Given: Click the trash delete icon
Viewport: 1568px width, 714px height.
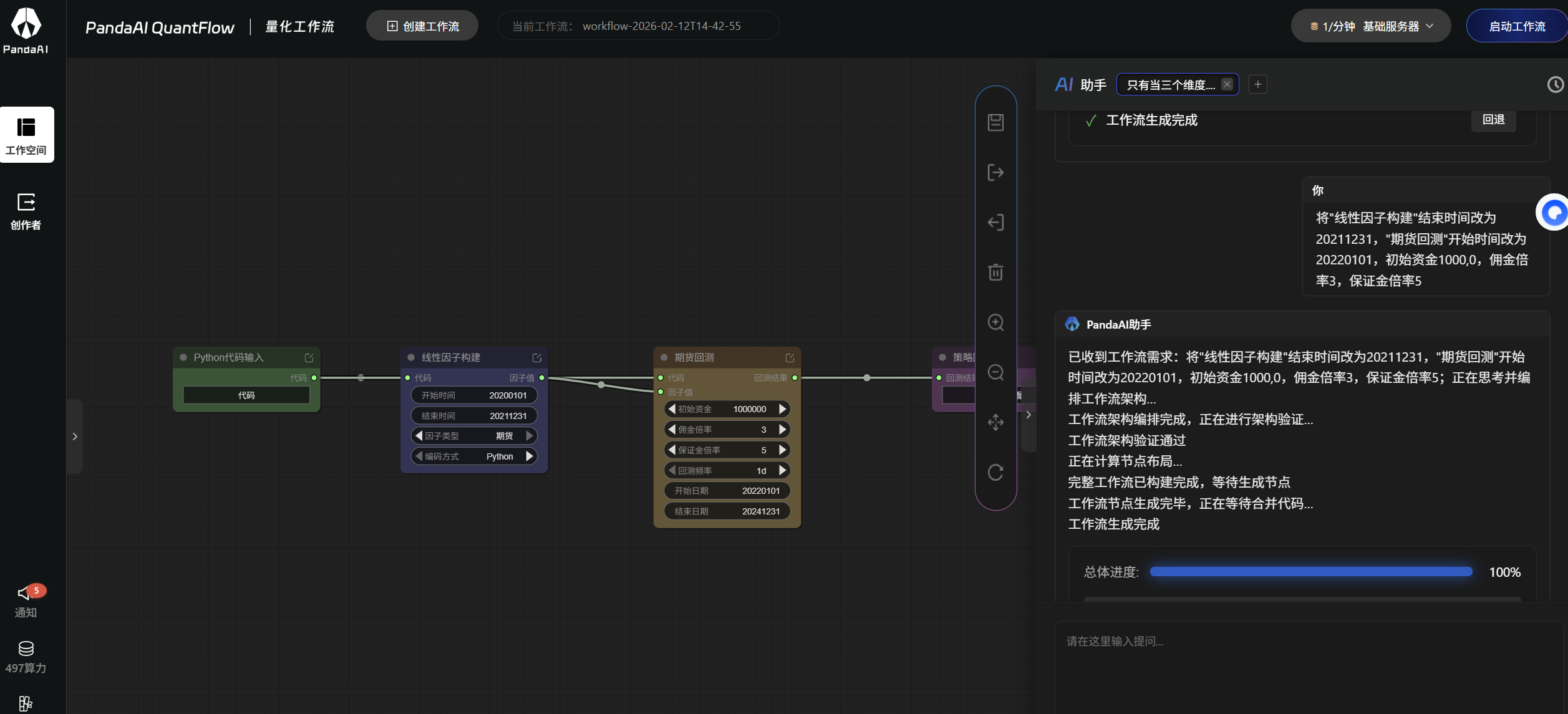Looking at the screenshot, I should tap(995, 272).
